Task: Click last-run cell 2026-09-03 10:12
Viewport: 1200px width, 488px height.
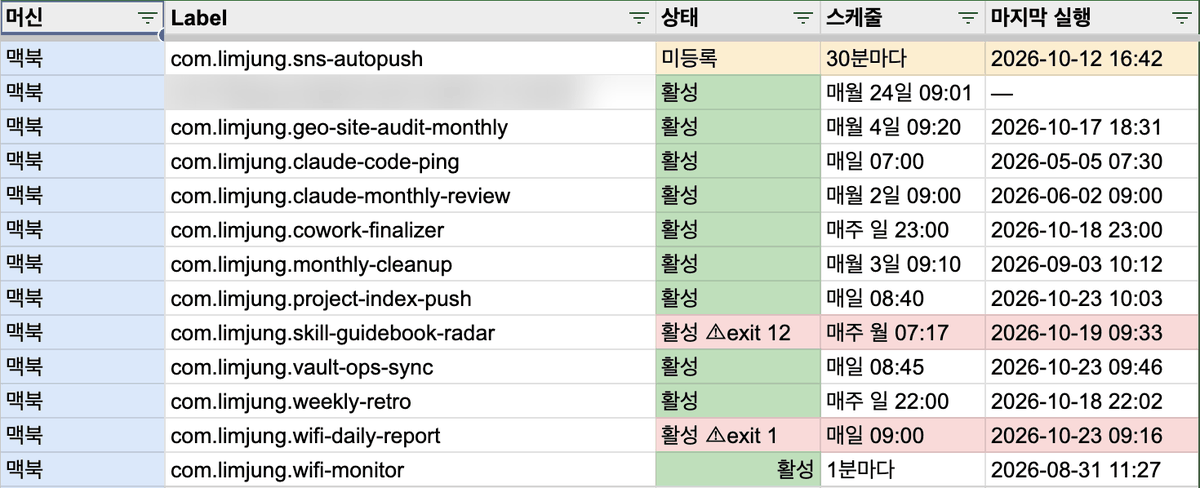Action: pos(1092,264)
